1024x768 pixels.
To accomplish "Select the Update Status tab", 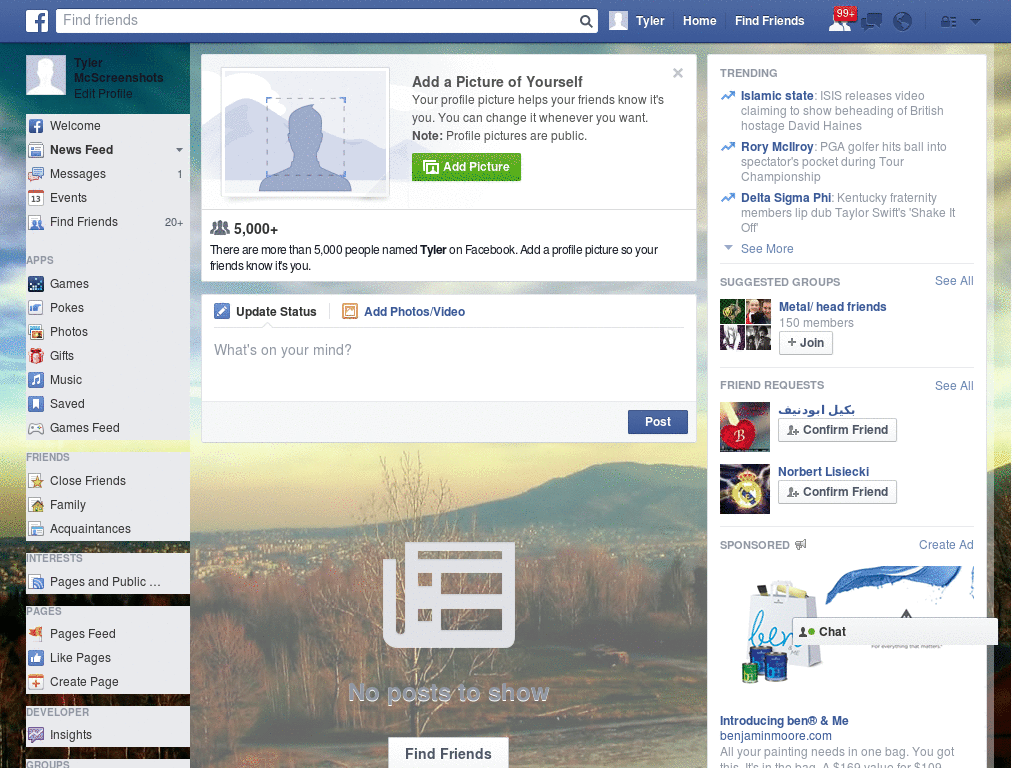I will pyautogui.click(x=266, y=312).
